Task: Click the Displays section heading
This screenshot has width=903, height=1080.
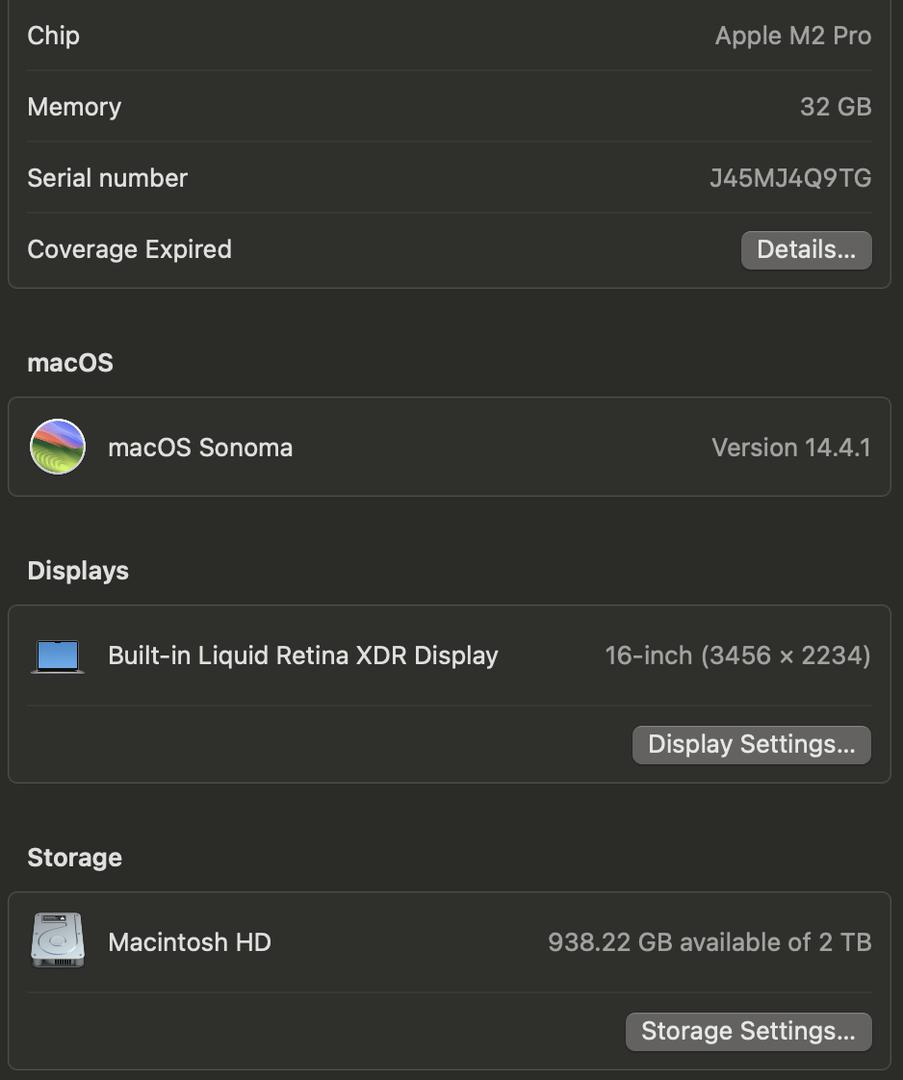Action: coord(78,571)
